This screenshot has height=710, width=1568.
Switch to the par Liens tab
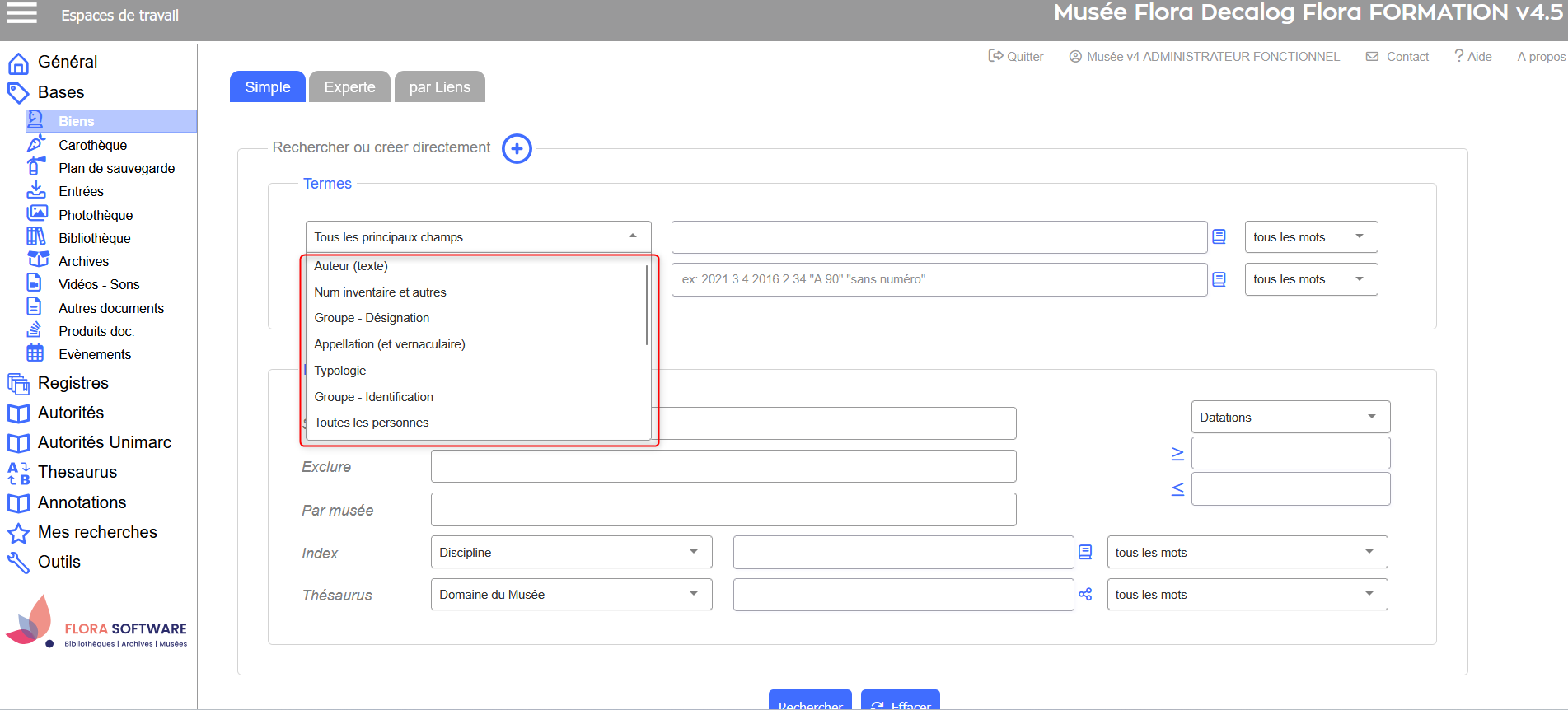tap(439, 87)
